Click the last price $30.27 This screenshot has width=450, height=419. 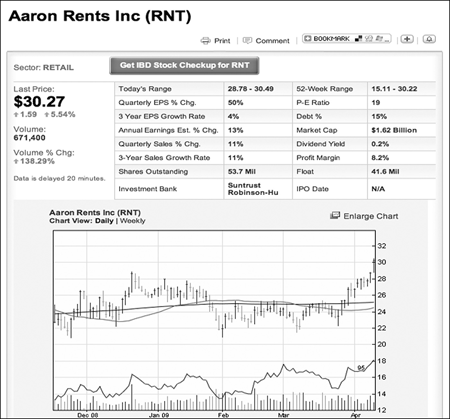pos(39,102)
